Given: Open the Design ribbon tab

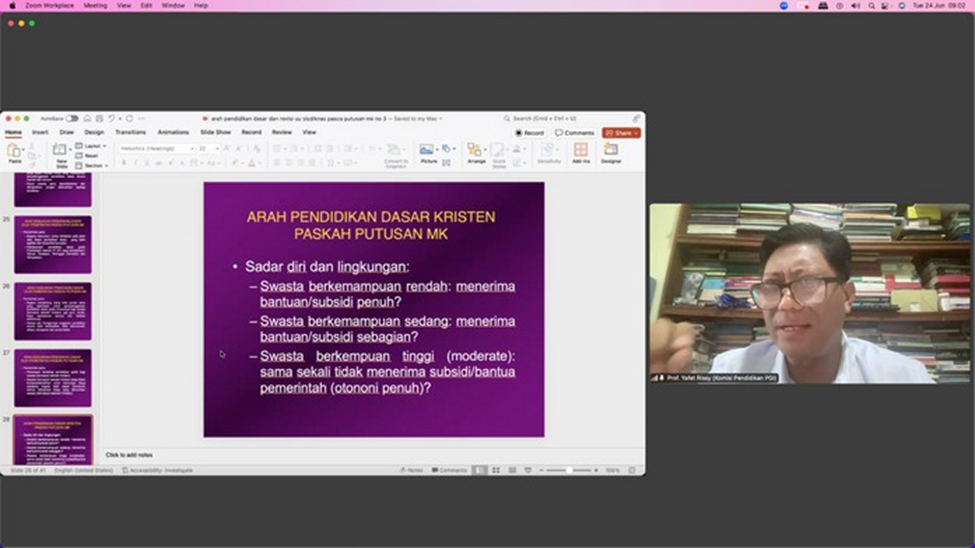Looking at the screenshot, I should click(x=94, y=132).
